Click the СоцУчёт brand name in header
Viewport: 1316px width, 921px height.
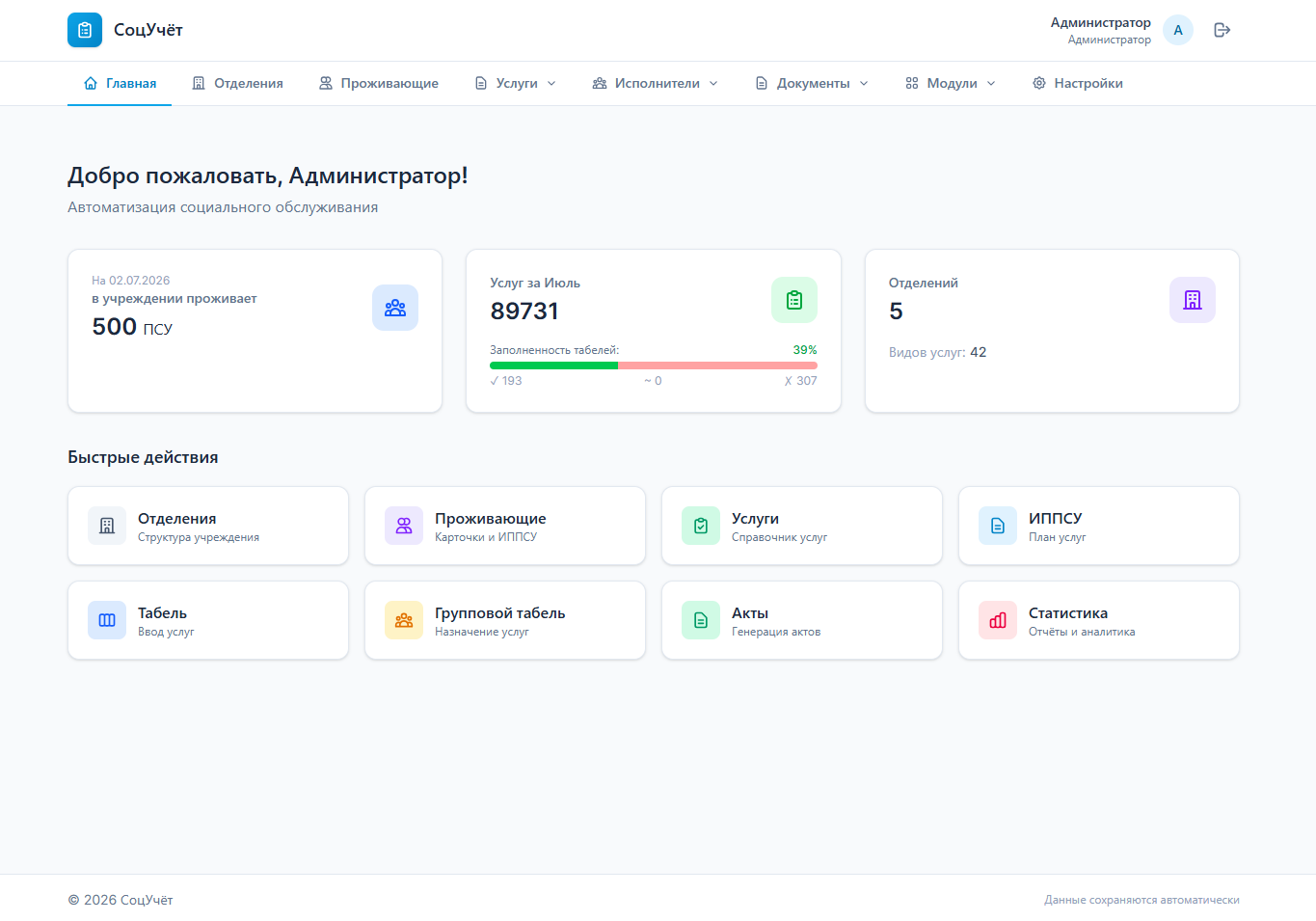coord(148,30)
